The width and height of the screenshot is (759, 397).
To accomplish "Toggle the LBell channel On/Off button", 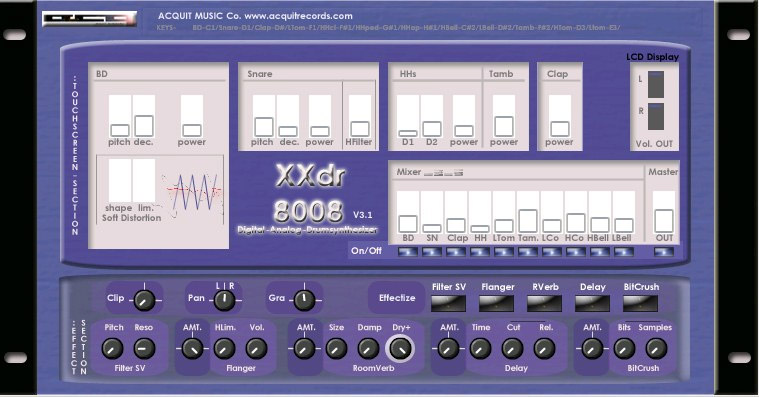I will point(624,251).
